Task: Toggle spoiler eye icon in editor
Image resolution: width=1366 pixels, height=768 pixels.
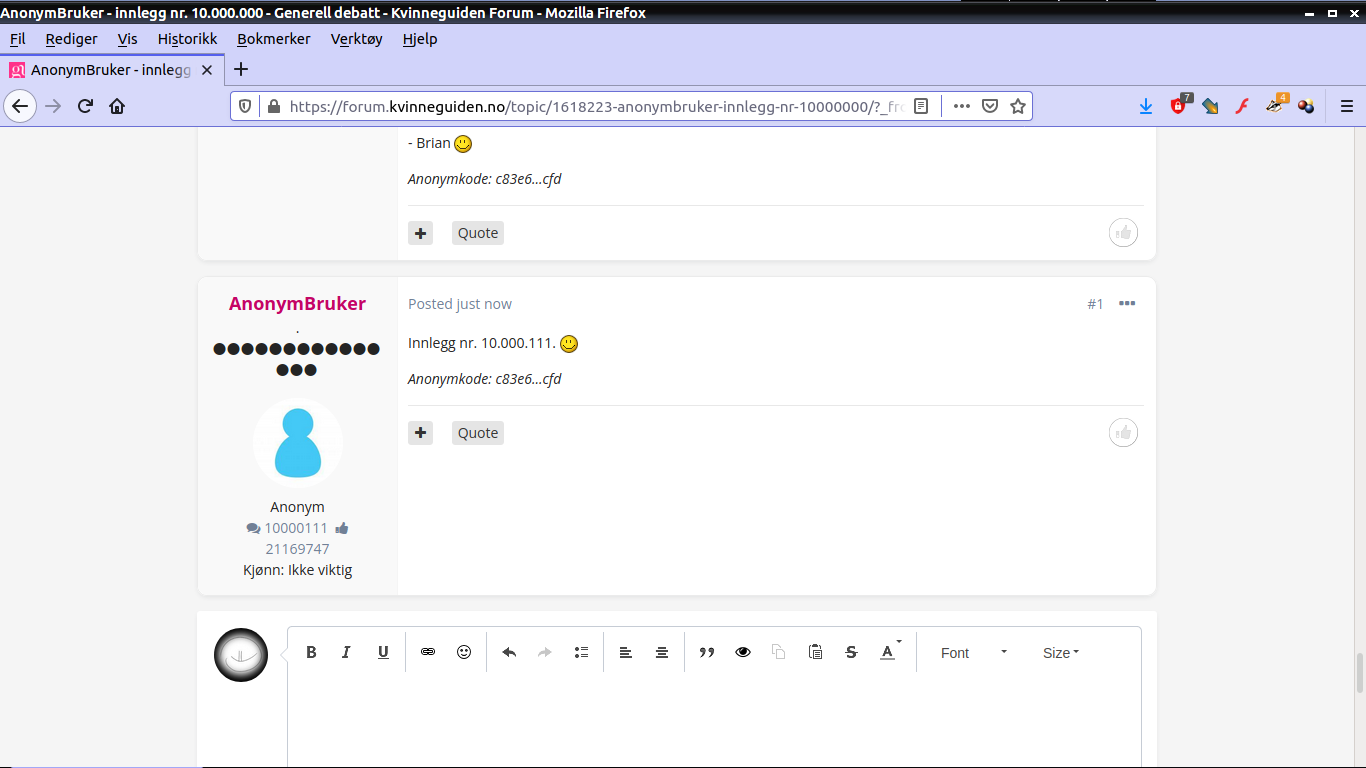Action: click(743, 652)
